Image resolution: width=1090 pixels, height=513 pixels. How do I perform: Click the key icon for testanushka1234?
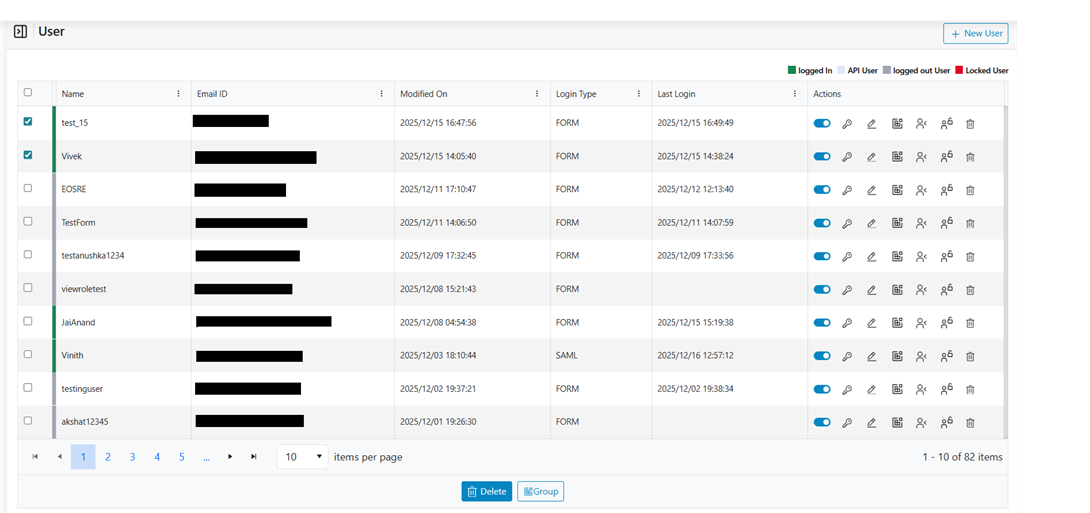tap(847, 256)
